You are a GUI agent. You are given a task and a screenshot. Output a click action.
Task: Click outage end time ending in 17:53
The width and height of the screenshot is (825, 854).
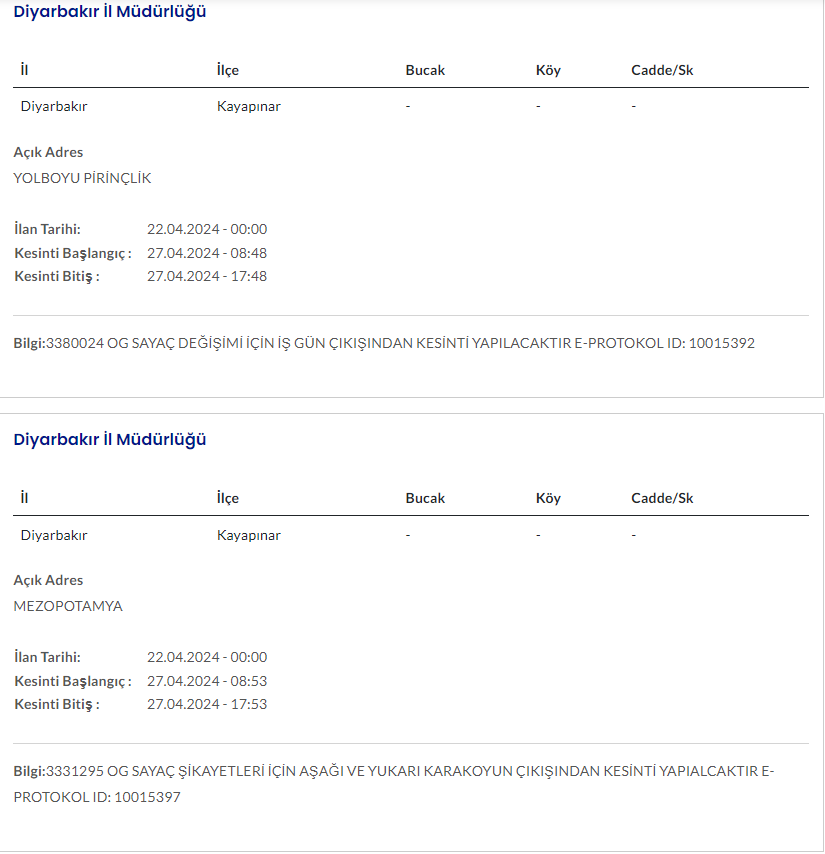click(207, 704)
